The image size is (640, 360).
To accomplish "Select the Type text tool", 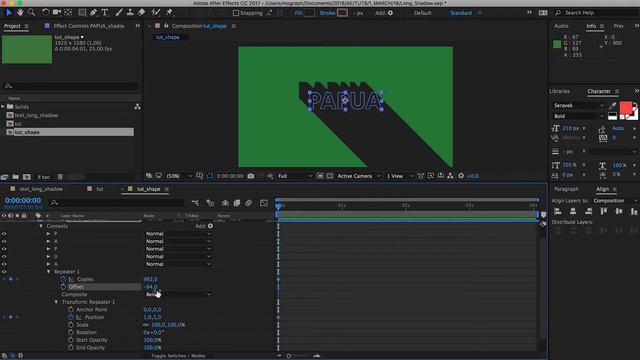I will pos(105,13).
